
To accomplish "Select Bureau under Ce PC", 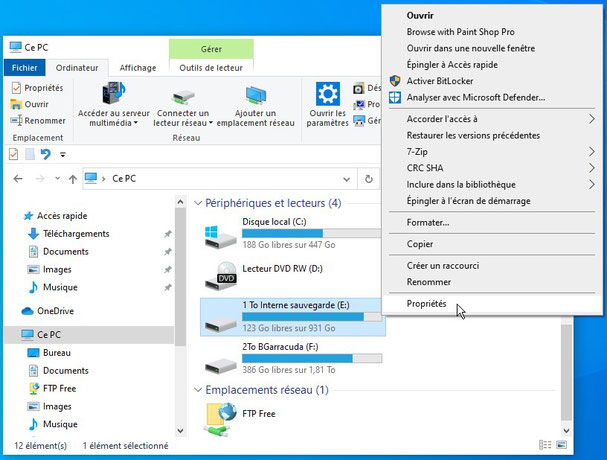I will click(x=57, y=353).
